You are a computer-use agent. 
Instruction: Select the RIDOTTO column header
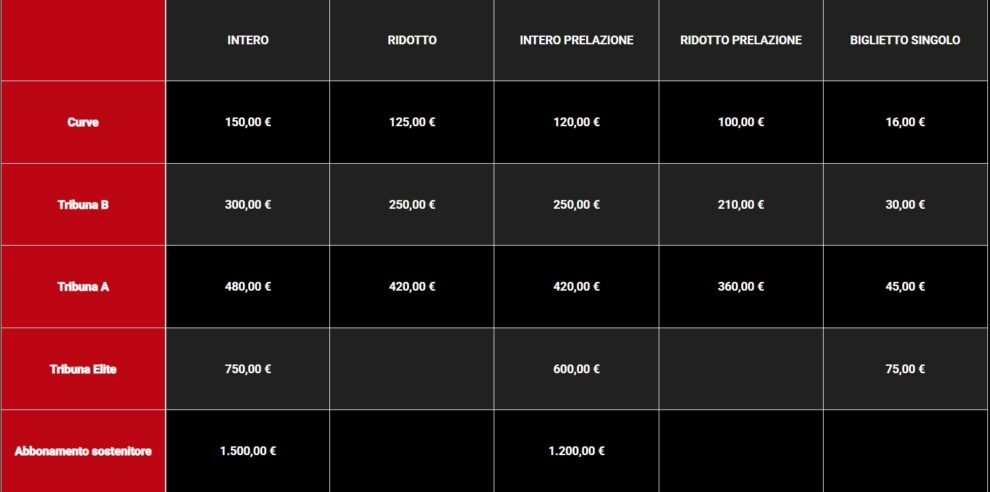pos(412,41)
